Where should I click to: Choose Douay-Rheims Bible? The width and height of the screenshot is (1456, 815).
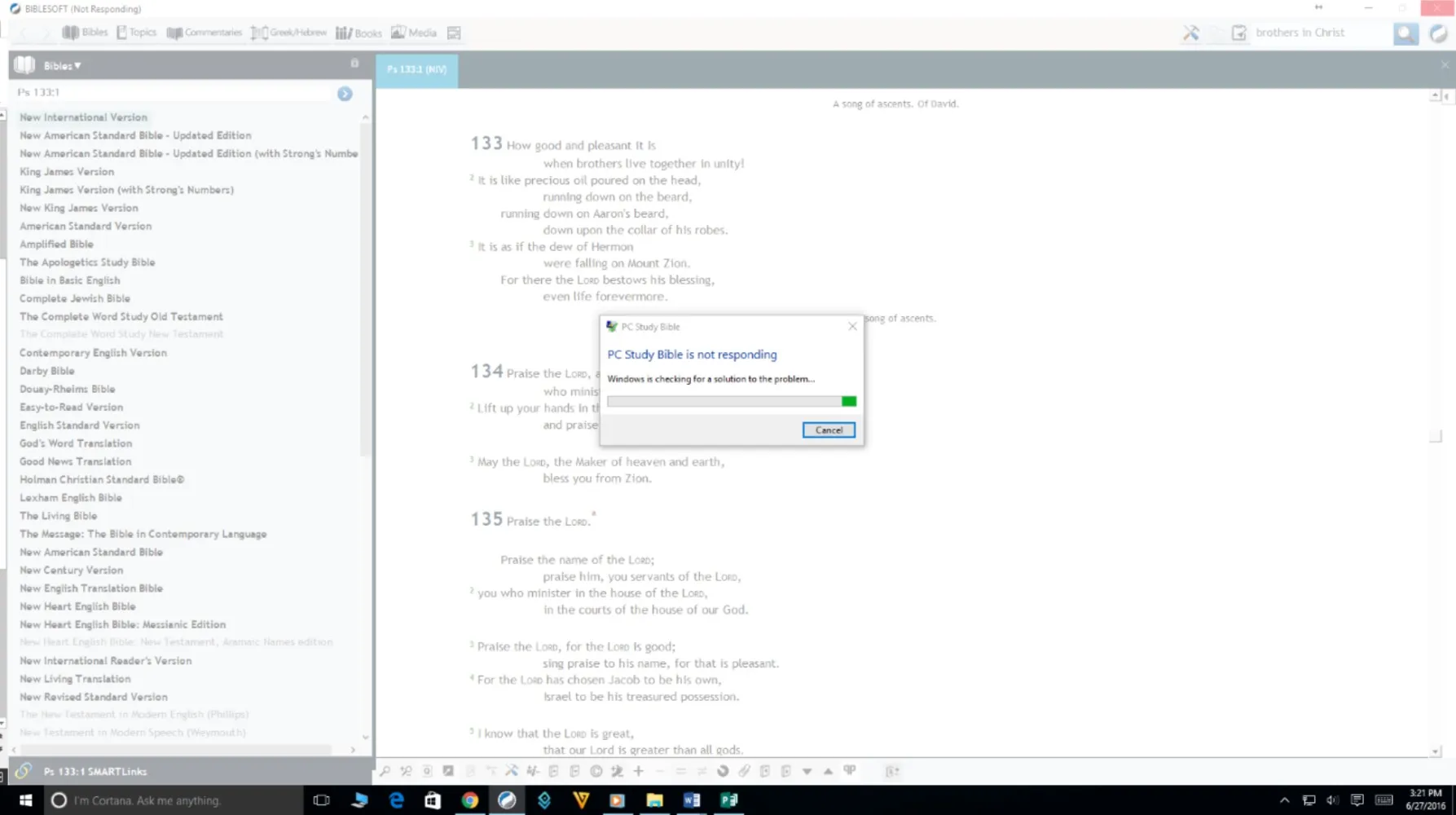click(x=68, y=389)
